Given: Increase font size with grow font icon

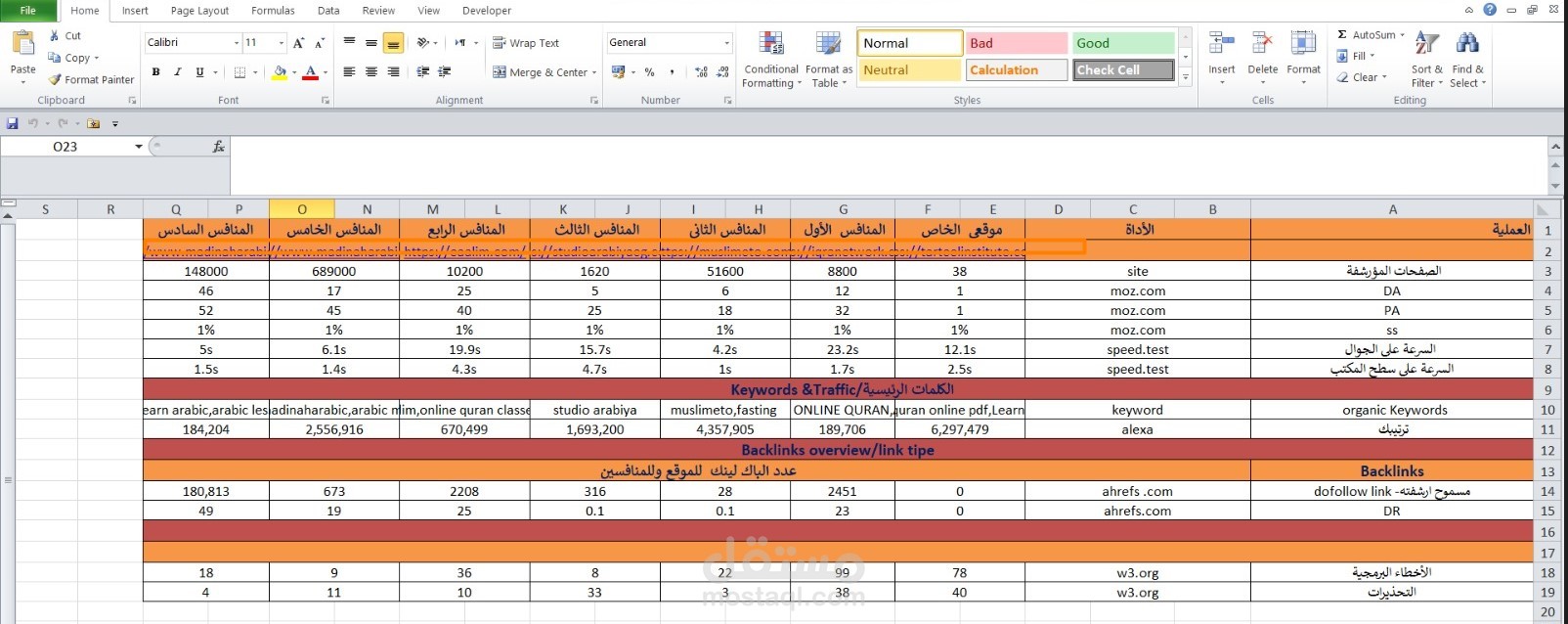Looking at the screenshot, I should point(298,43).
